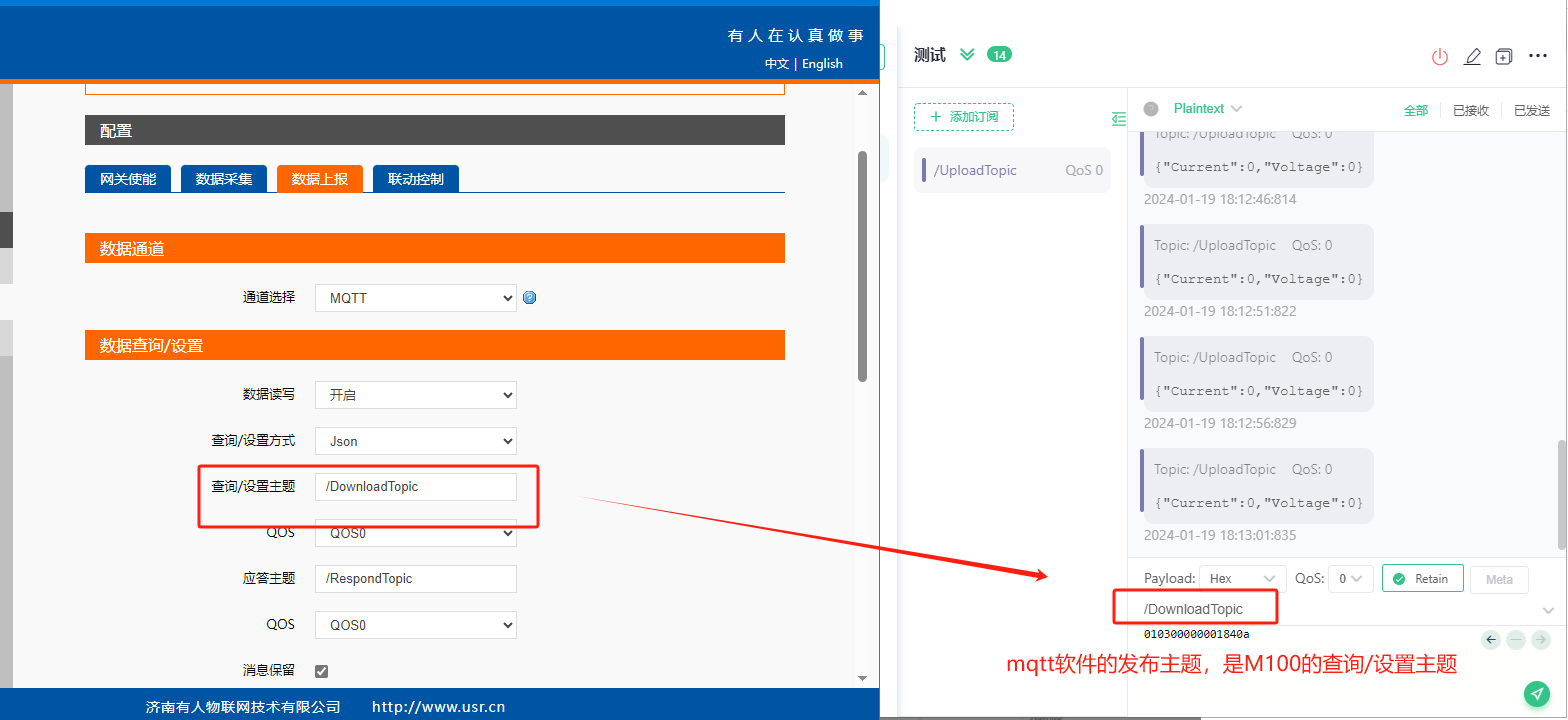Hide the subscriptions list using the collapse icon

(1119, 119)
